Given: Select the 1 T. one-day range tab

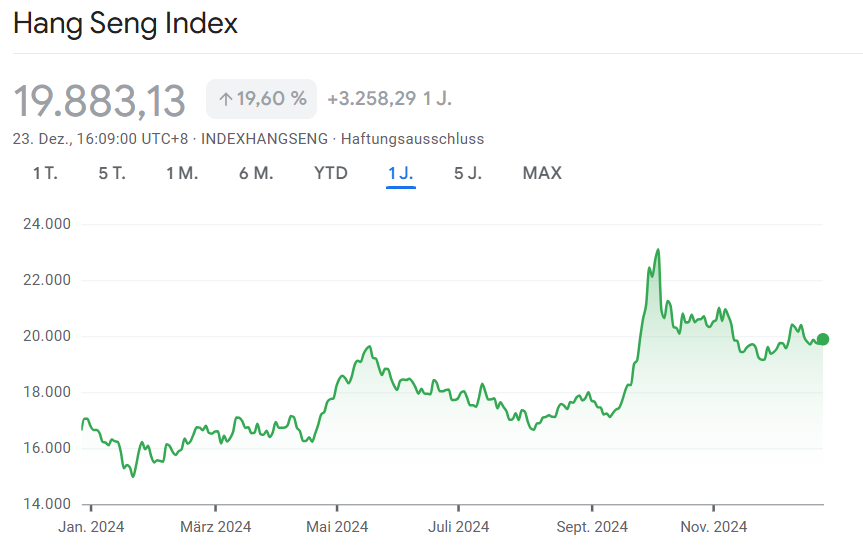Looking at the screenshot, I should (x=45, y=173).
